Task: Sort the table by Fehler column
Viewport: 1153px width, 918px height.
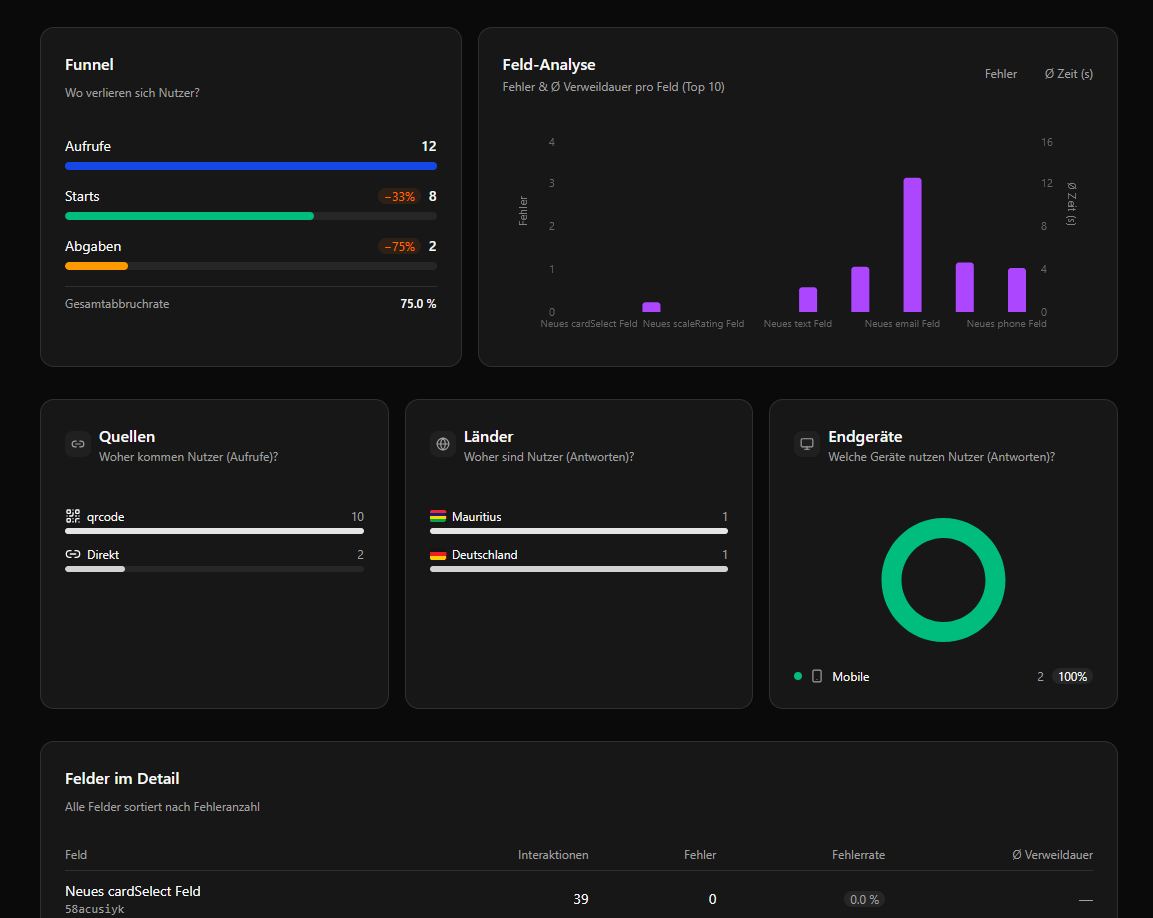Action: (x=700, y=855)
